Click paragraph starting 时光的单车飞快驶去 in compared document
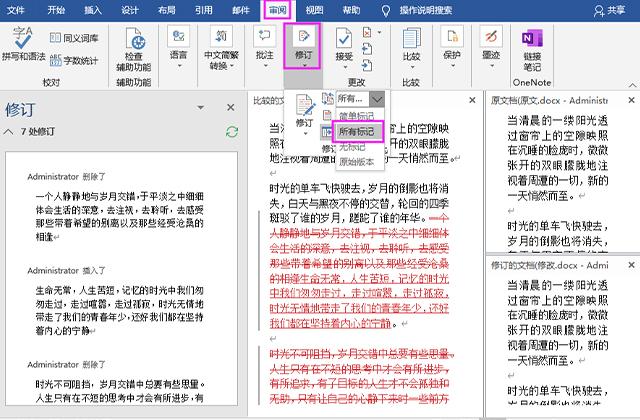 click(359, 203)
